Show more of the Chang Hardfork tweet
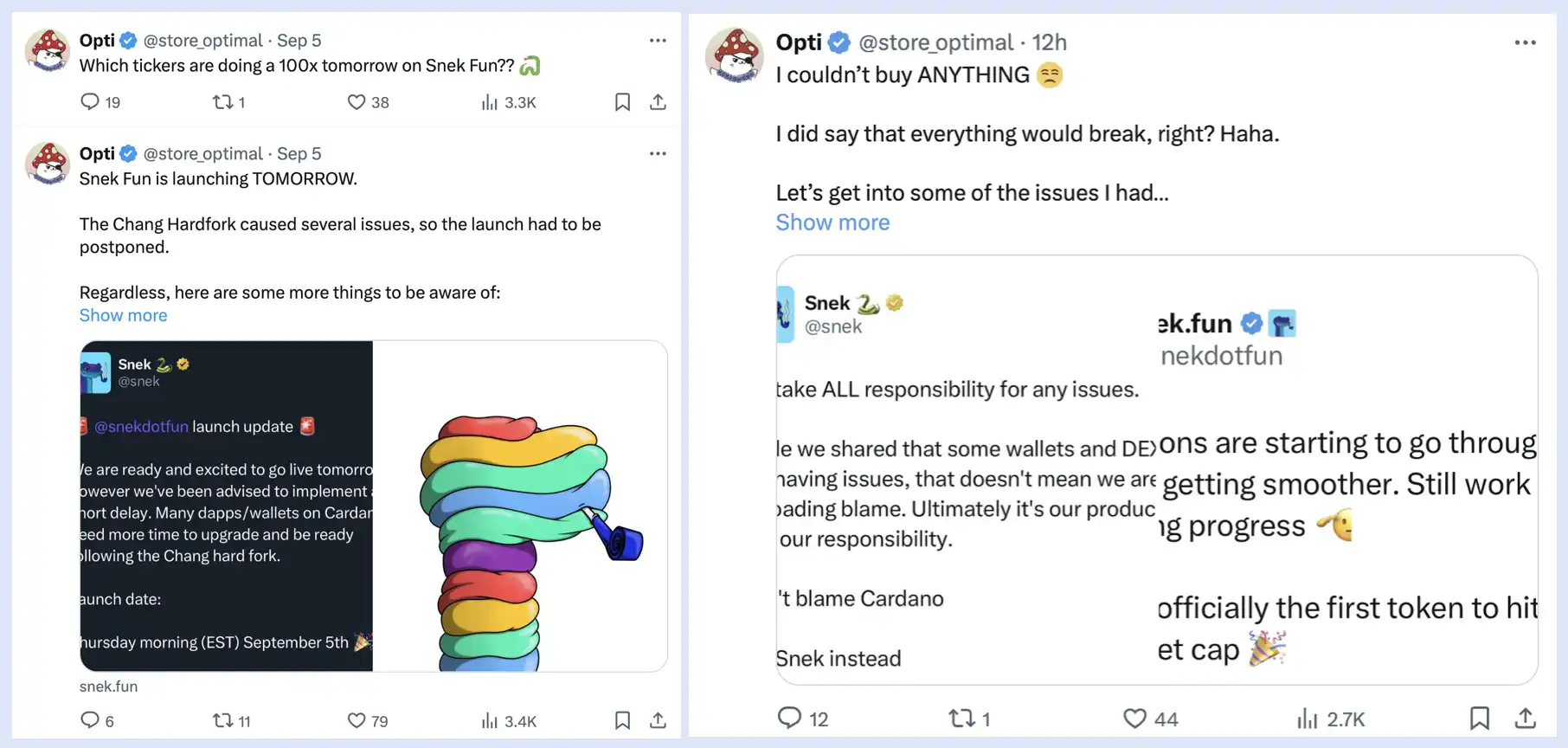This screenshot has width=1568, height=748. [x=124, y=315]
